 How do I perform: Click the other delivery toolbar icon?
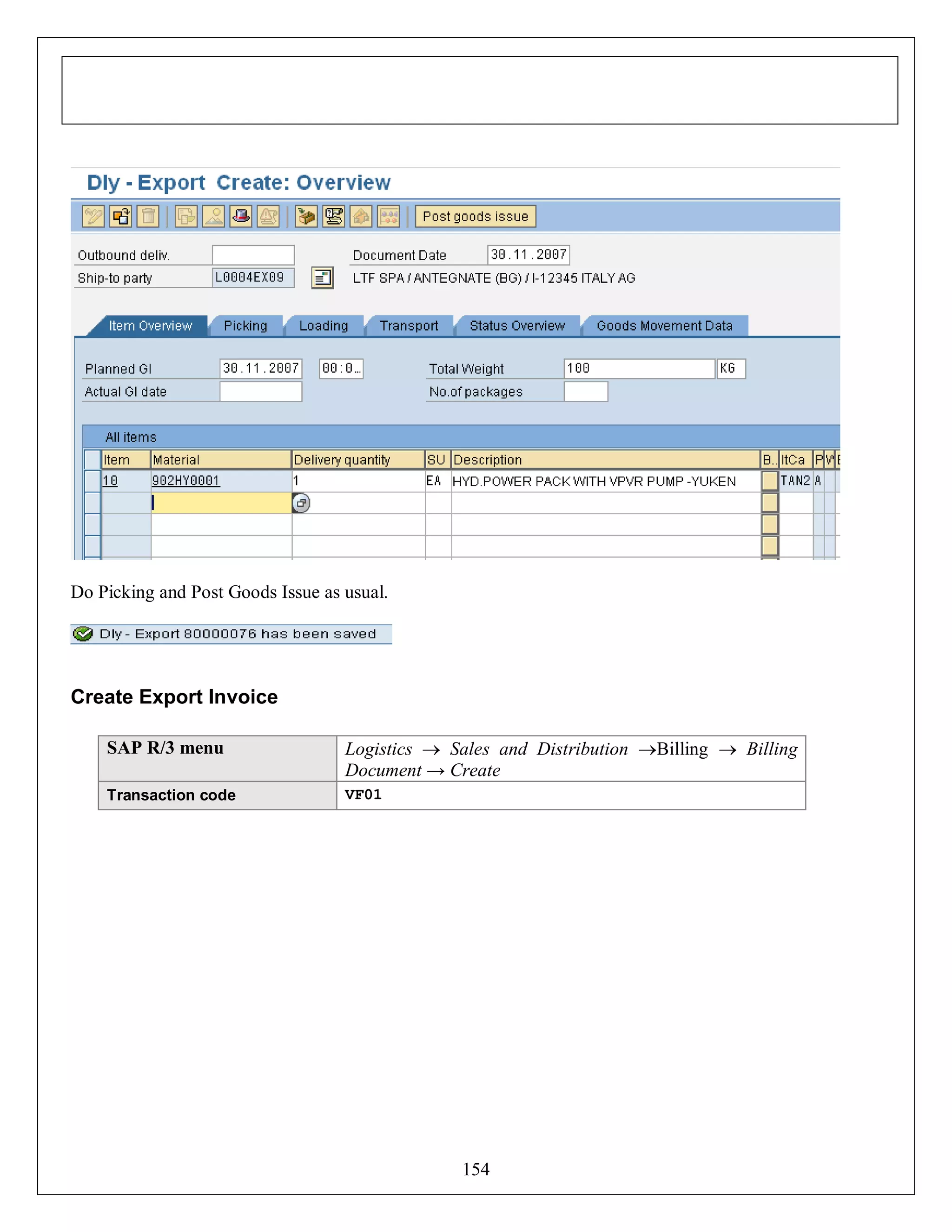(x=121, y=217)
